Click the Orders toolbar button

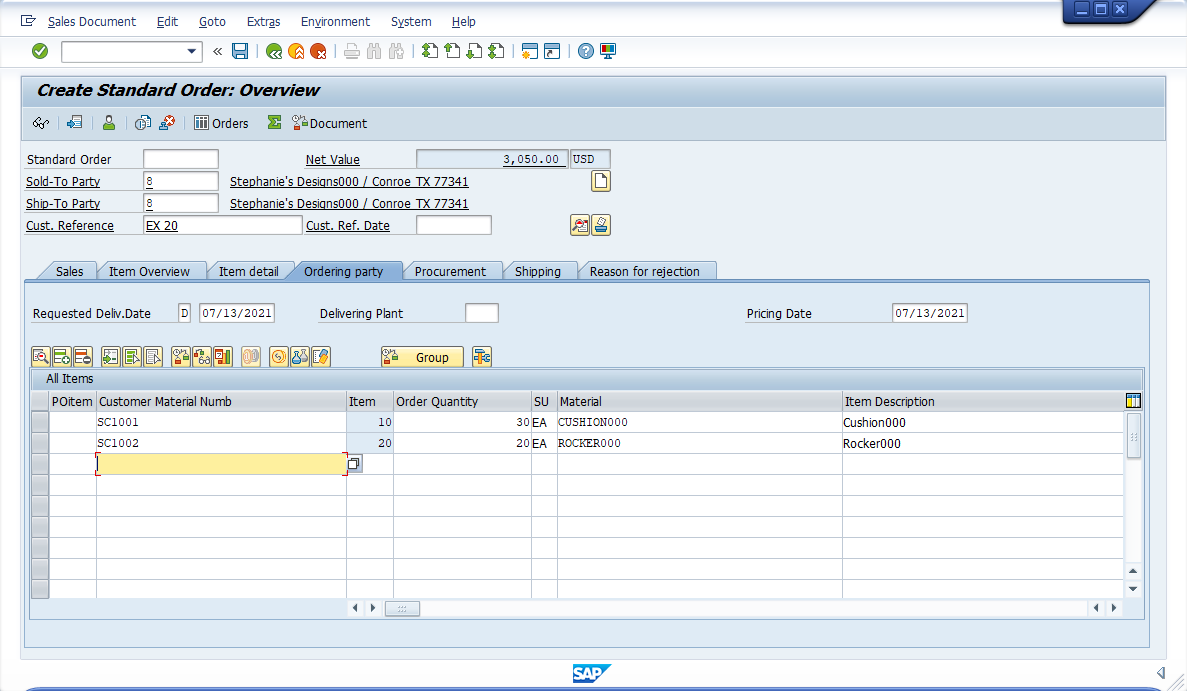coord(221,123)
